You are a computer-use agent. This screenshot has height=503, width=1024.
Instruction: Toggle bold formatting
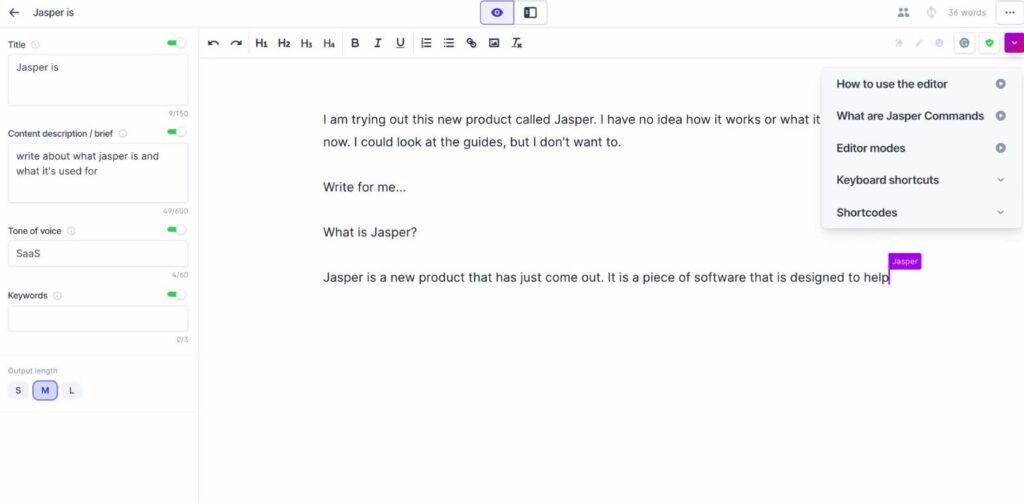point(355,43)
